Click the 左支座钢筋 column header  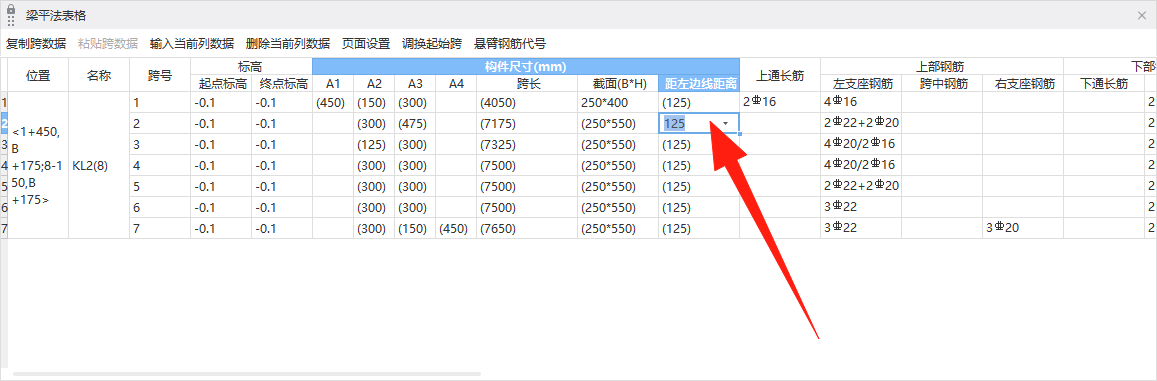(861, 84)
